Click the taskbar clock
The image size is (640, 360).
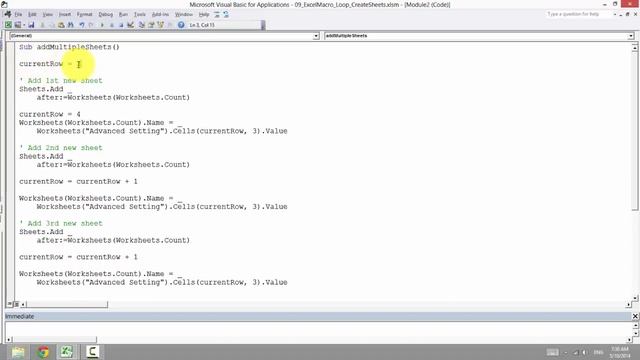pyautogui.click(x=620, y=352)
